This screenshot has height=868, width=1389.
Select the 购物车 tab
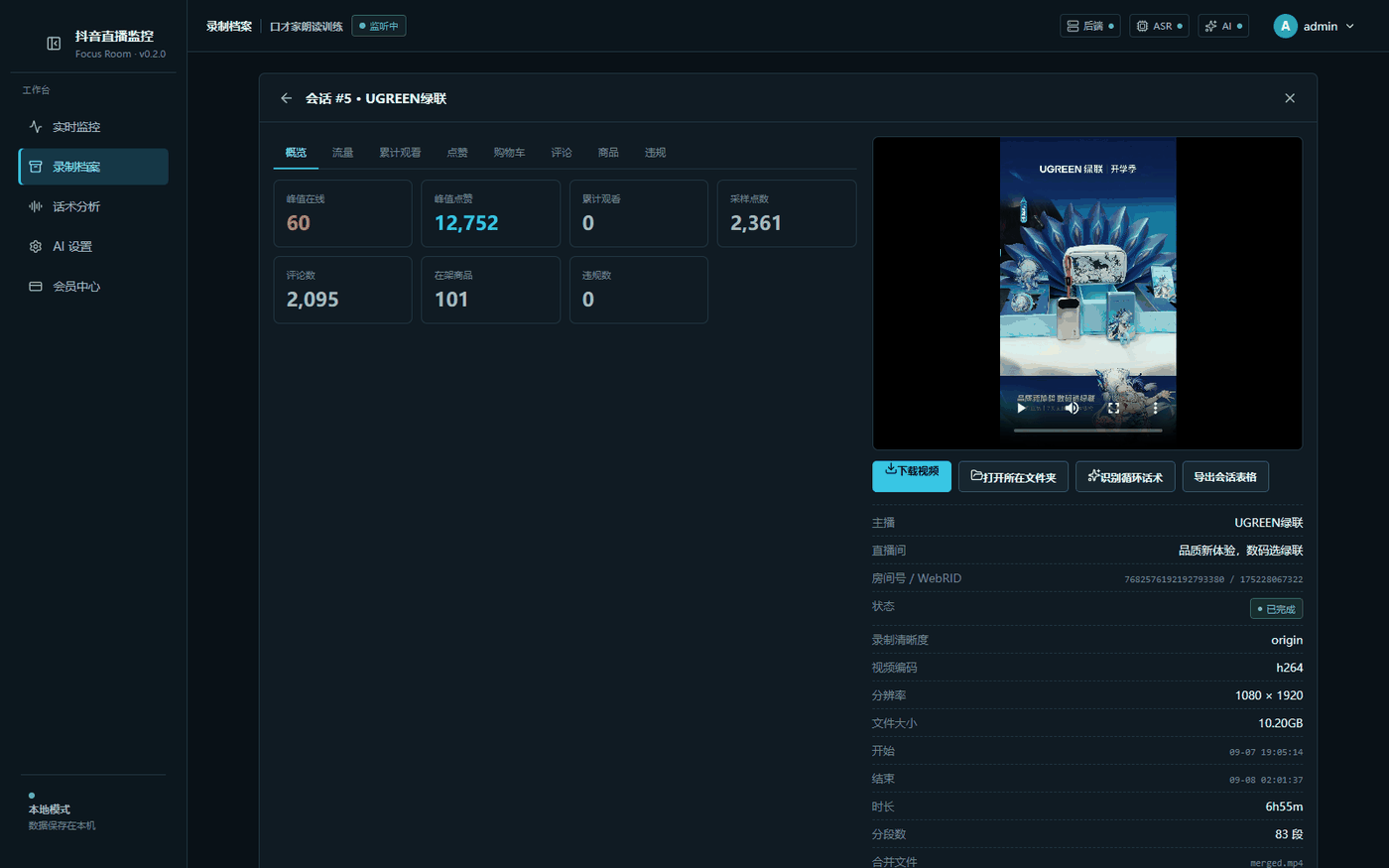[509, 153]
